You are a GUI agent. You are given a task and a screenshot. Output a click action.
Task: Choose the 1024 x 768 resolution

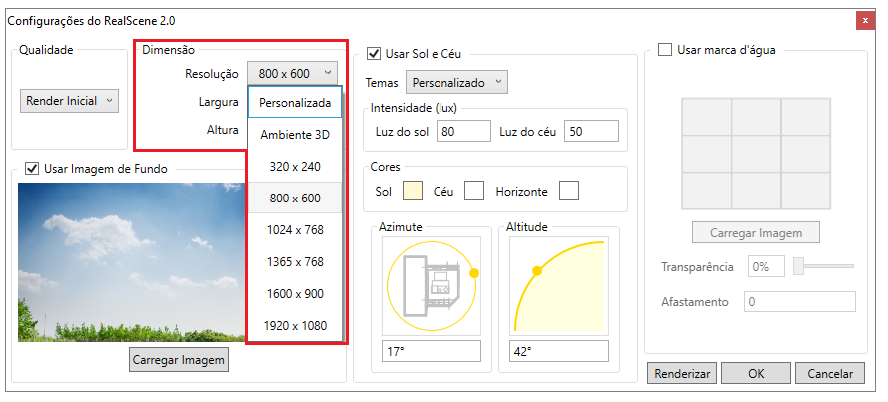pos(294,230)
